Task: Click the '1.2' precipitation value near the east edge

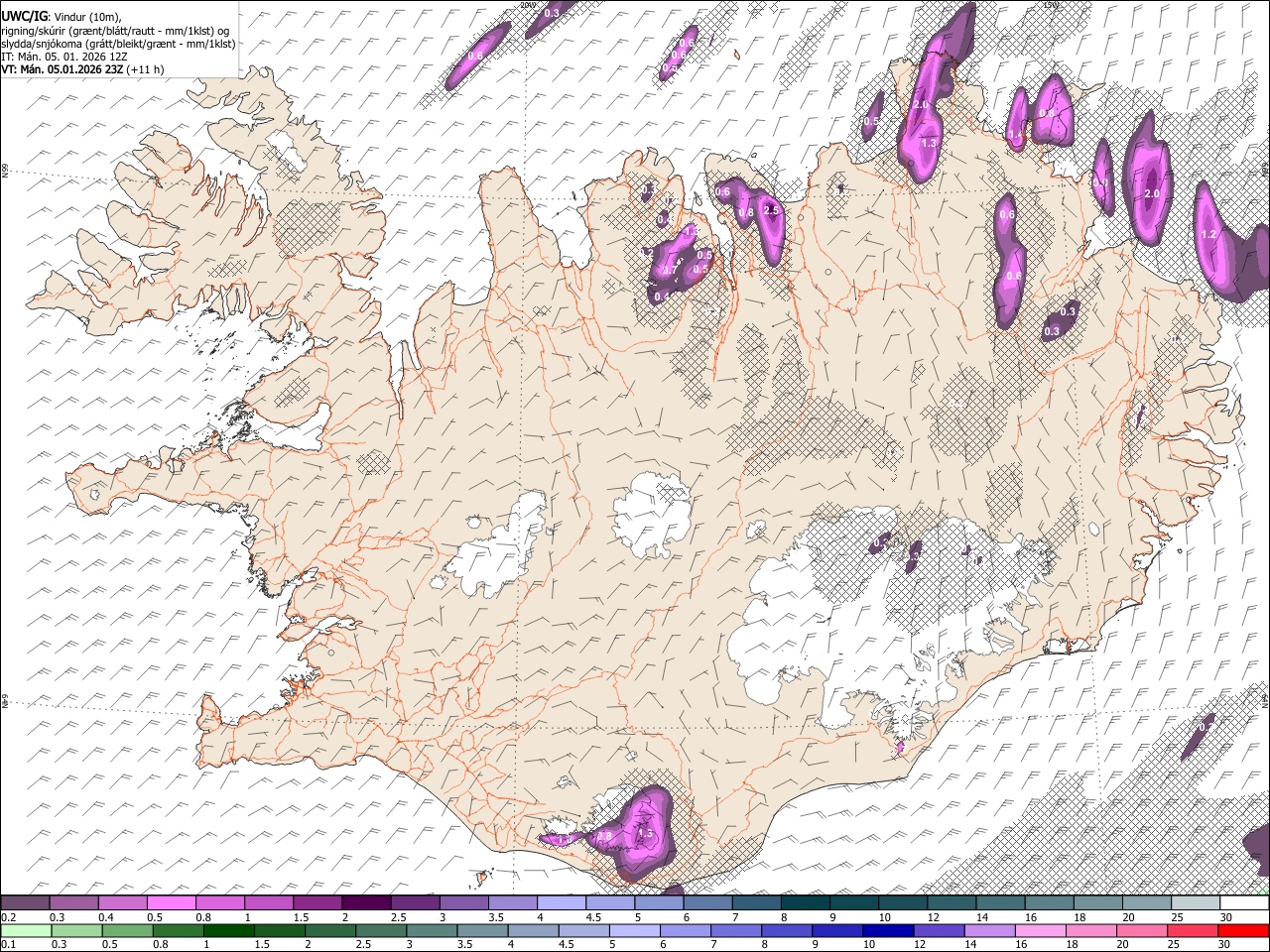Action: 1208,234
